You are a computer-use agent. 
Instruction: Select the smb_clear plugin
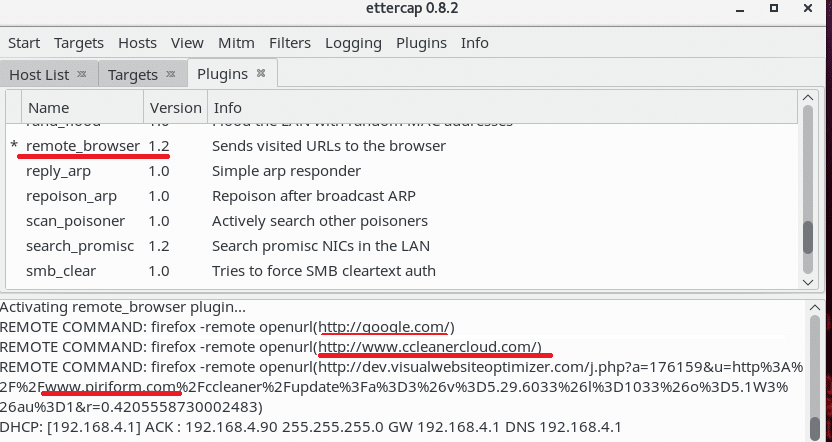[x=402, y=271]
